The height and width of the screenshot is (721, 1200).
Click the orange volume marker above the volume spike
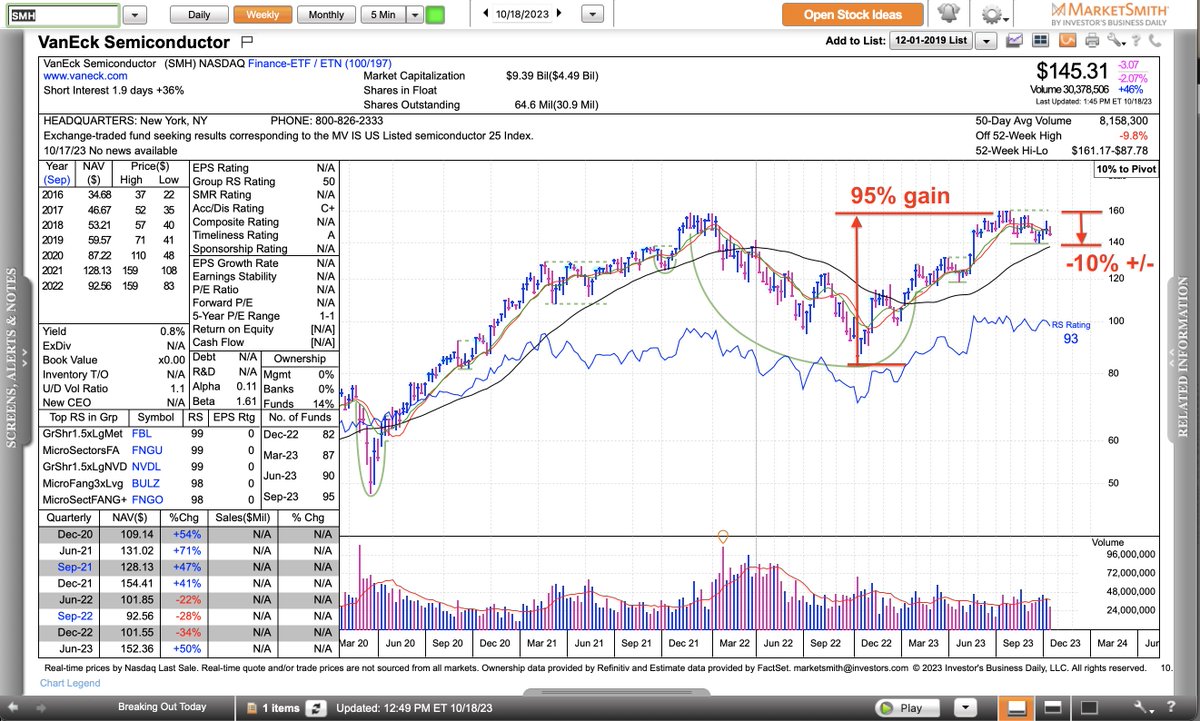pos(723,537)
